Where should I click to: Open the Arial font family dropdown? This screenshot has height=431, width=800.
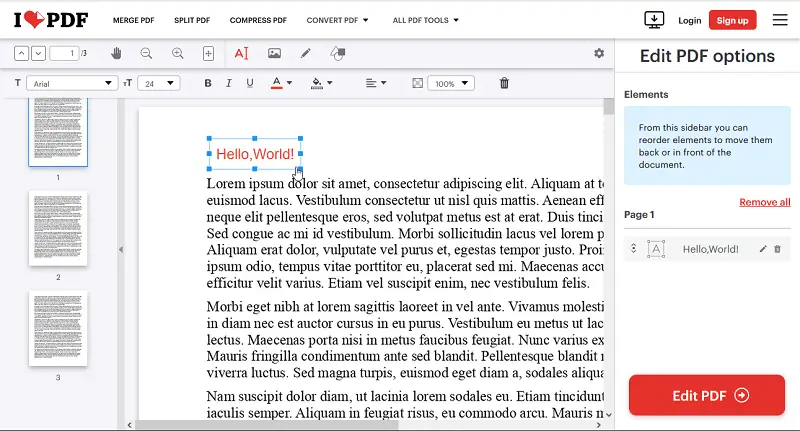click(x=72, y=83)
